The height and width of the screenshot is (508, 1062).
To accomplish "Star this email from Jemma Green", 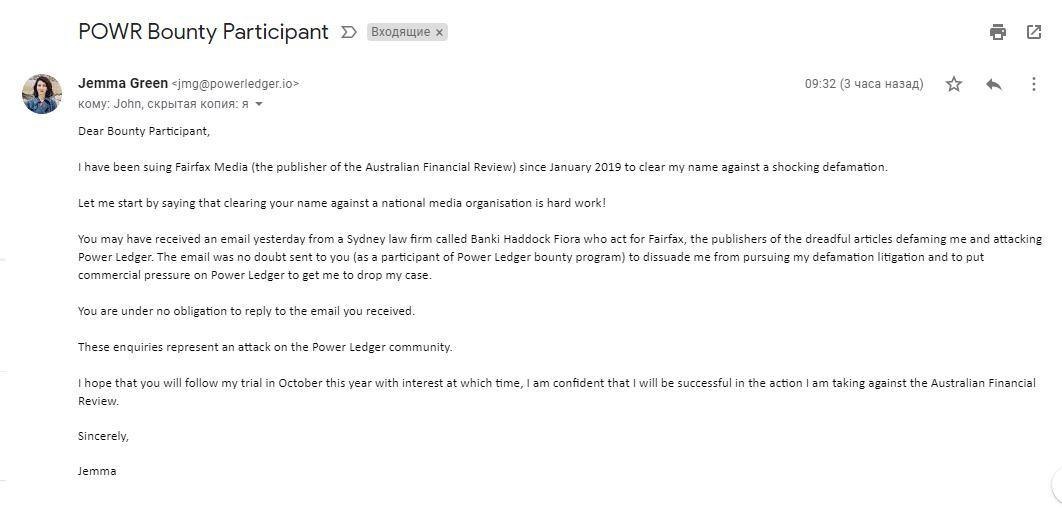I will tap(954, 84).
